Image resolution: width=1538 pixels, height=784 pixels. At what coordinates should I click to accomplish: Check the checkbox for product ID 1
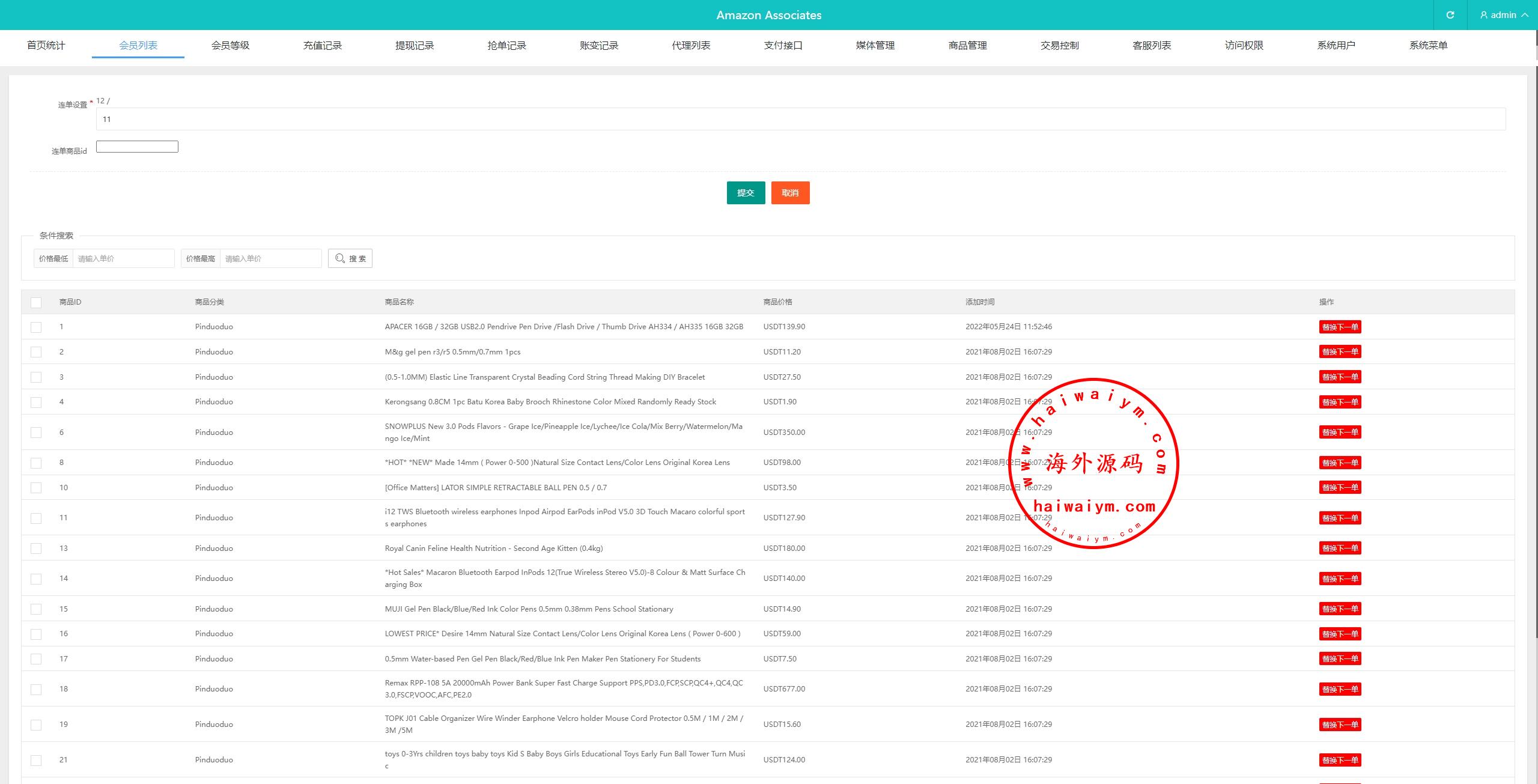pyautogui.click(x=36, y=327)
